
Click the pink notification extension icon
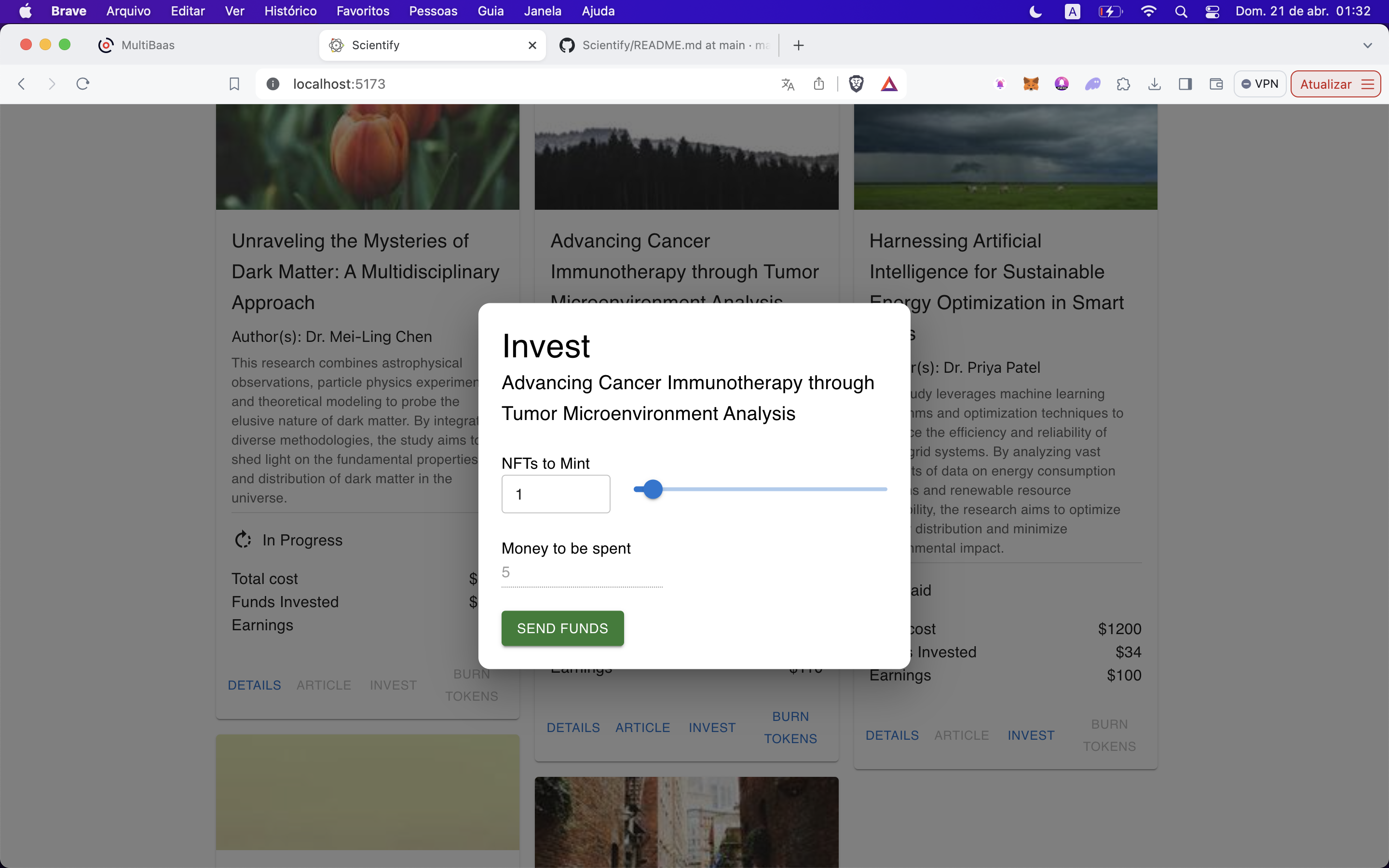click(x=1000, y=84)
